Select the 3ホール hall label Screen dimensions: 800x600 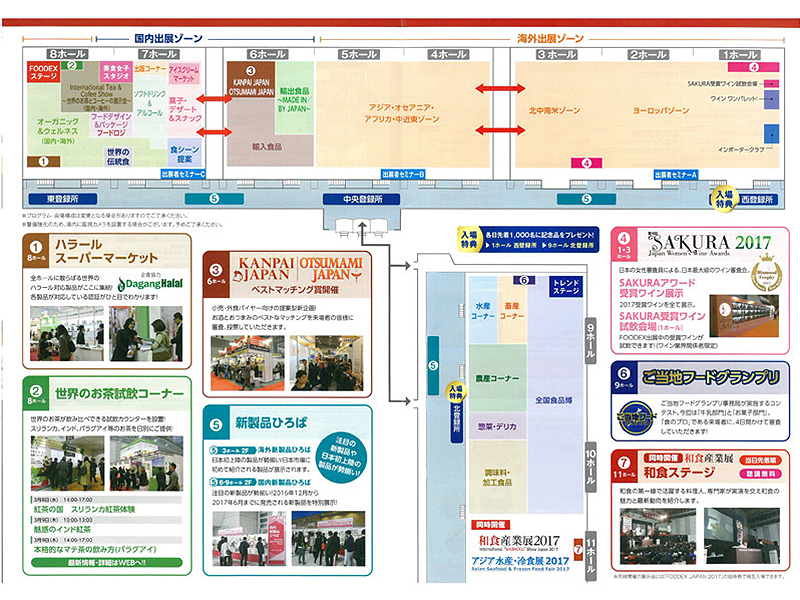pos(557,55)
